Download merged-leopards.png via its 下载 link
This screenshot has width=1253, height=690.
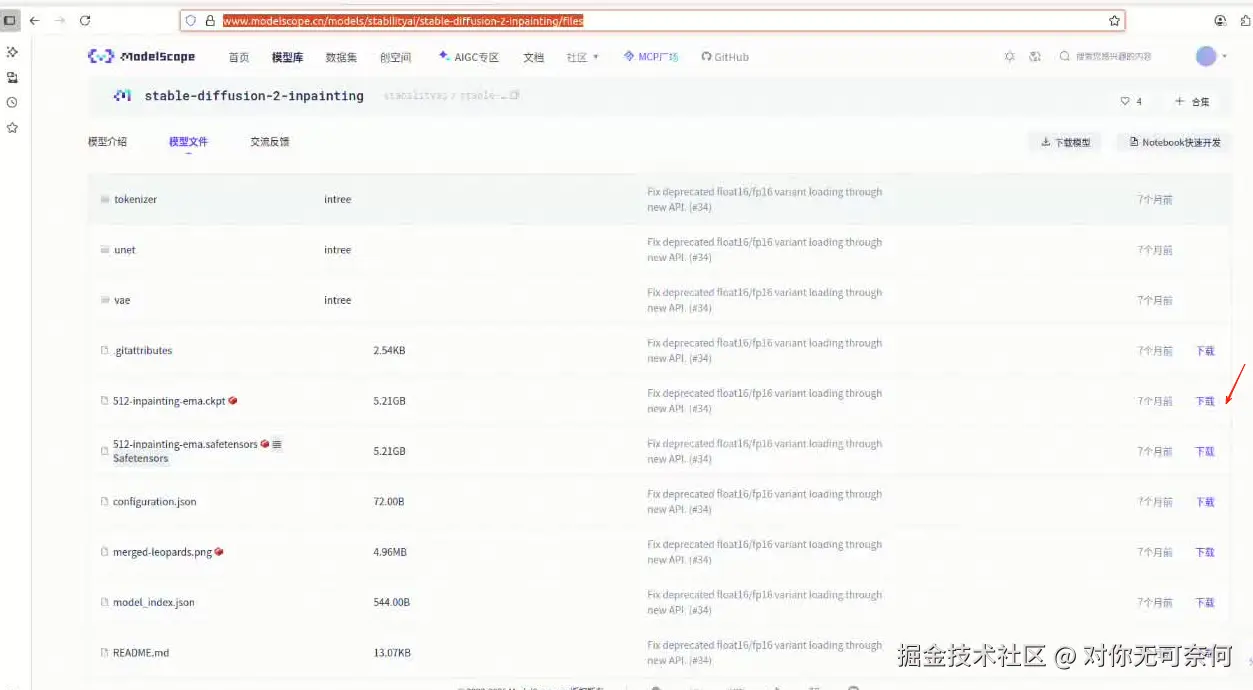1205,552
